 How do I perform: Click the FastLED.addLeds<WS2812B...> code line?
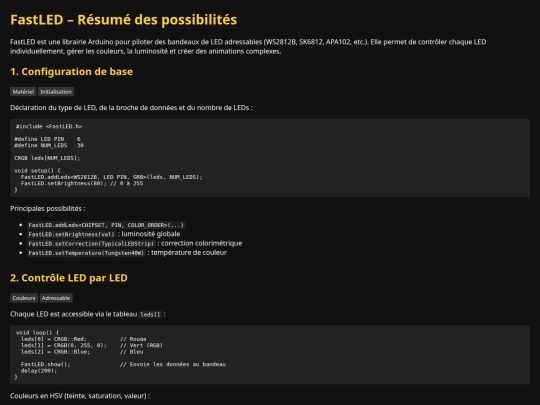click(x=111, y=177)
